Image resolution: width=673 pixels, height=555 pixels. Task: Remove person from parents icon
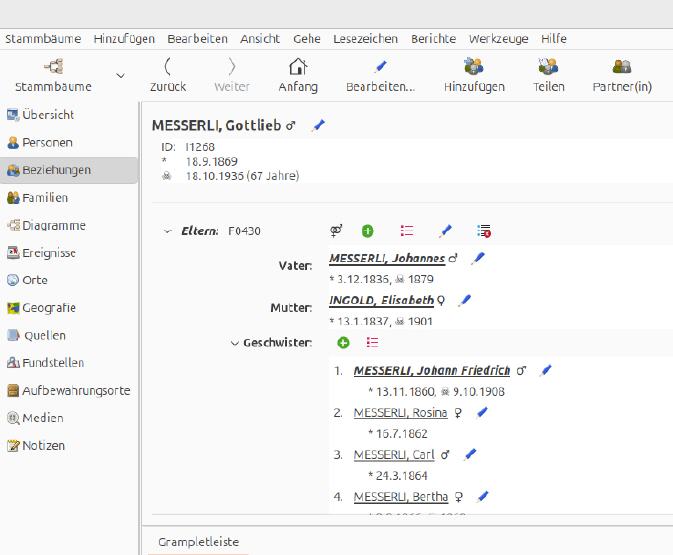(484, 231)
